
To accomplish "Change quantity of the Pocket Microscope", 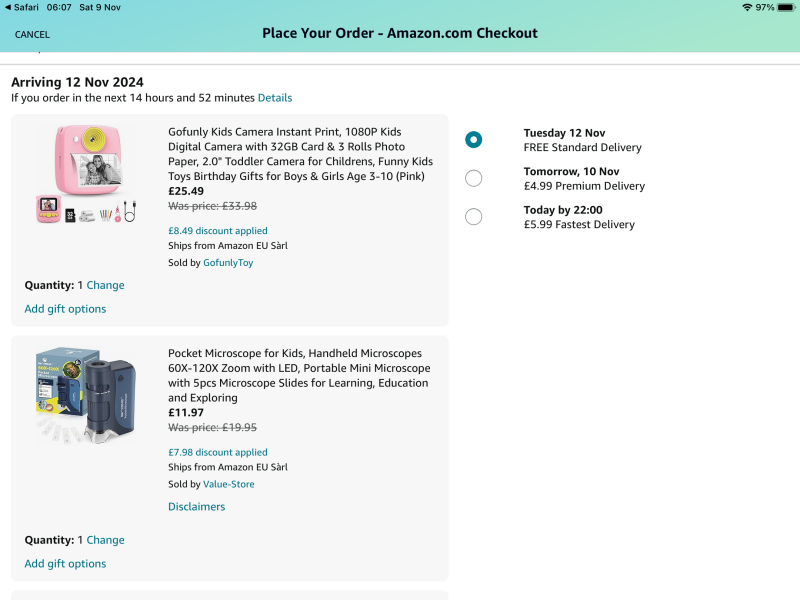I will pyautogui.click(x=105, y=540).
